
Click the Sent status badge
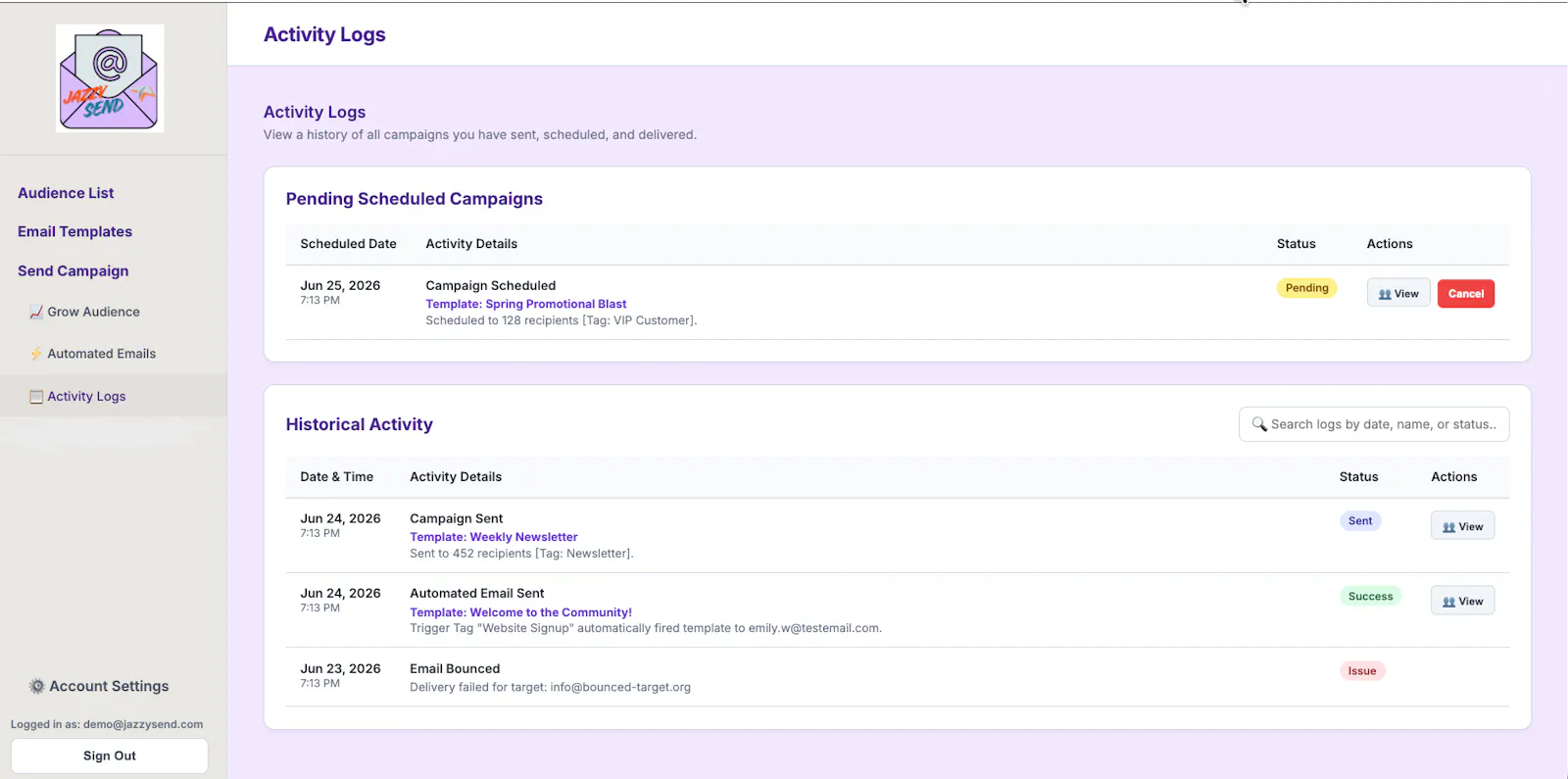[x=1360, y=521]
